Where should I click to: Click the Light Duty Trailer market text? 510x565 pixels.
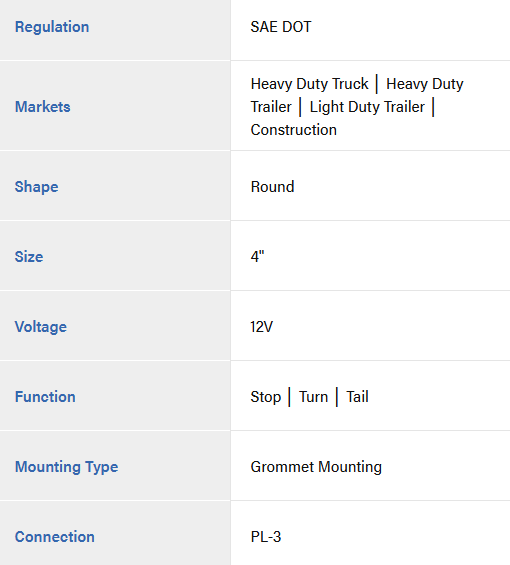tap(367, 107)
